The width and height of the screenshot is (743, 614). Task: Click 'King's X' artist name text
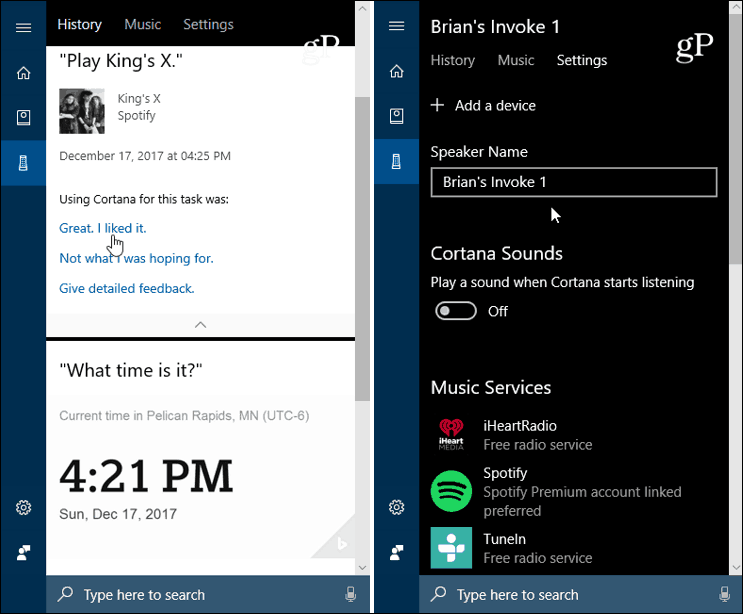click(x=139, y=99)
